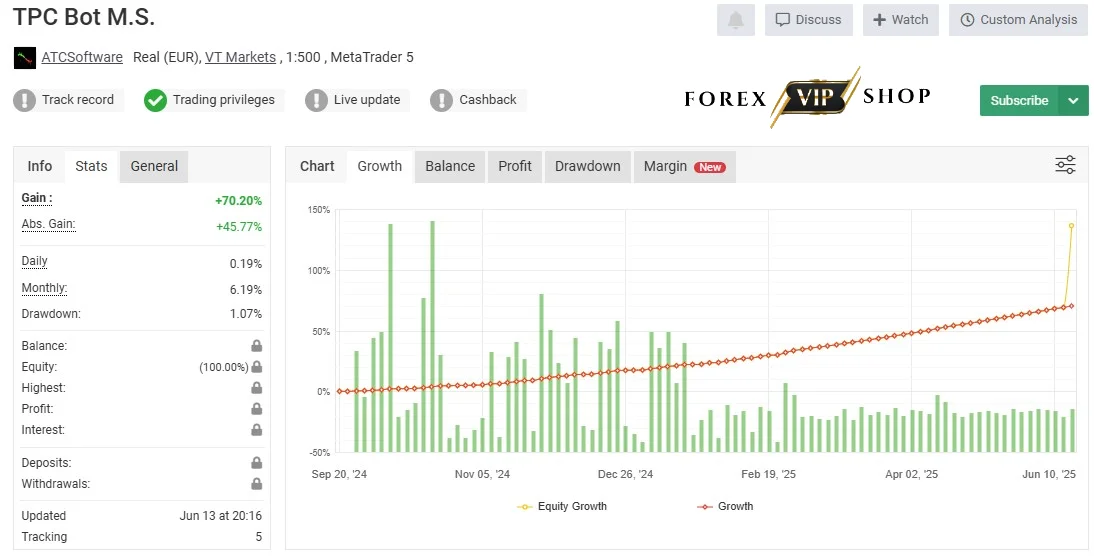The width and height of the screenshot is (1094, 556).
Task: Click the Cashback exclamation icon
Action: [x=441, y=100]
